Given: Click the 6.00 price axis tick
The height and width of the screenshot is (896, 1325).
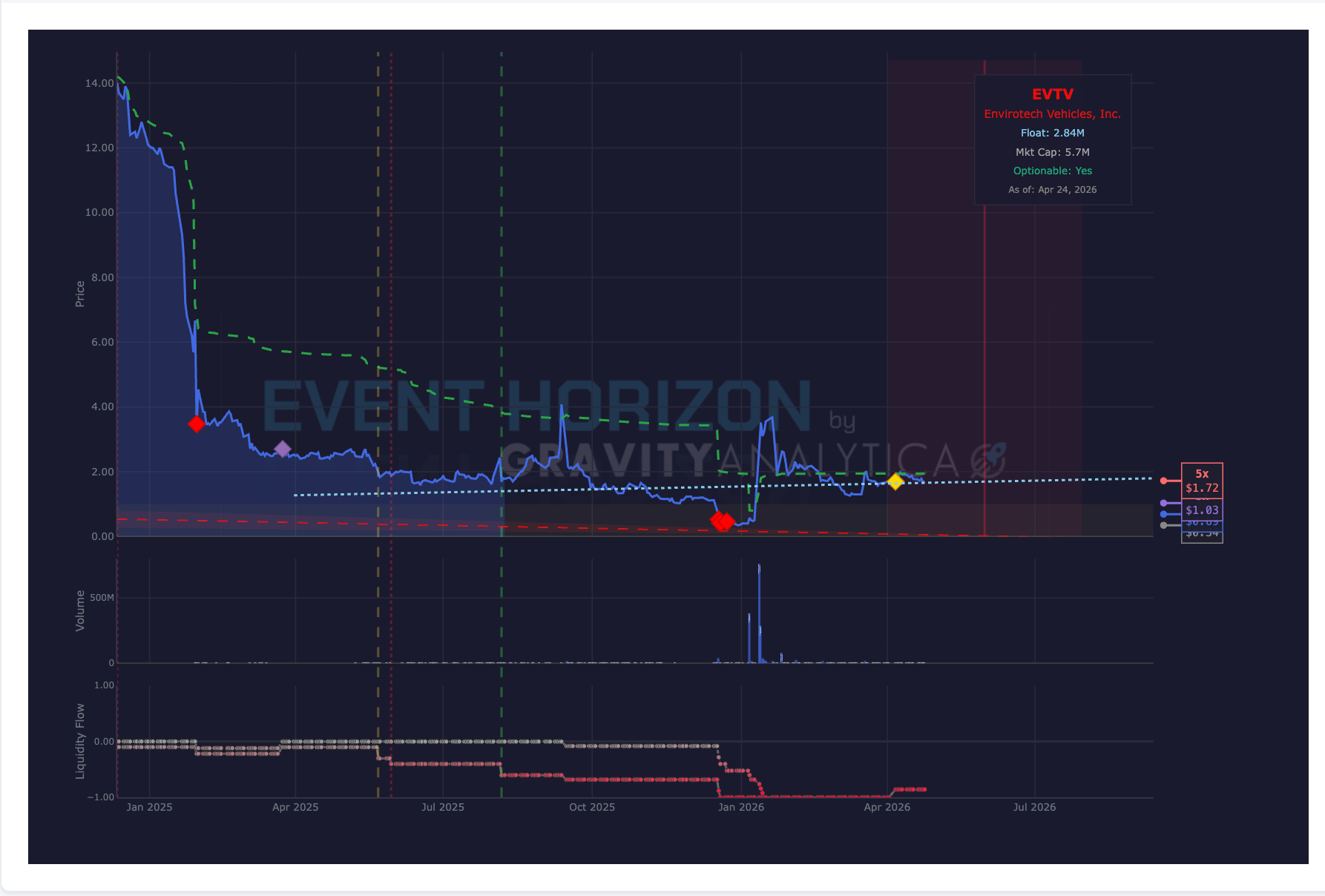Looking at the screenshot, I should [102, 342].
